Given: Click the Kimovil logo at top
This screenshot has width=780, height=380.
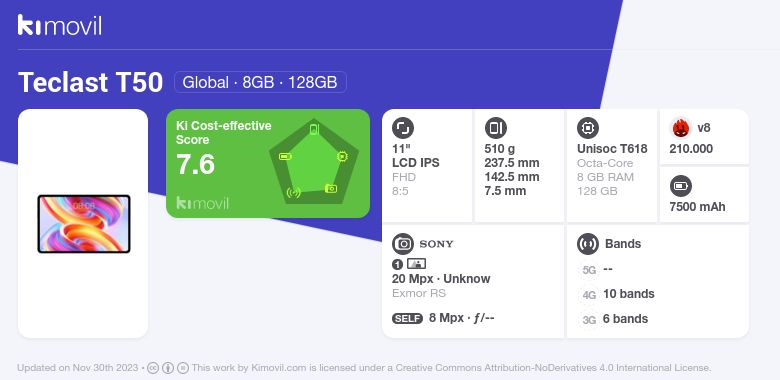Looking at the screenshot, I should pyautogui.click(x=60, y=25).
